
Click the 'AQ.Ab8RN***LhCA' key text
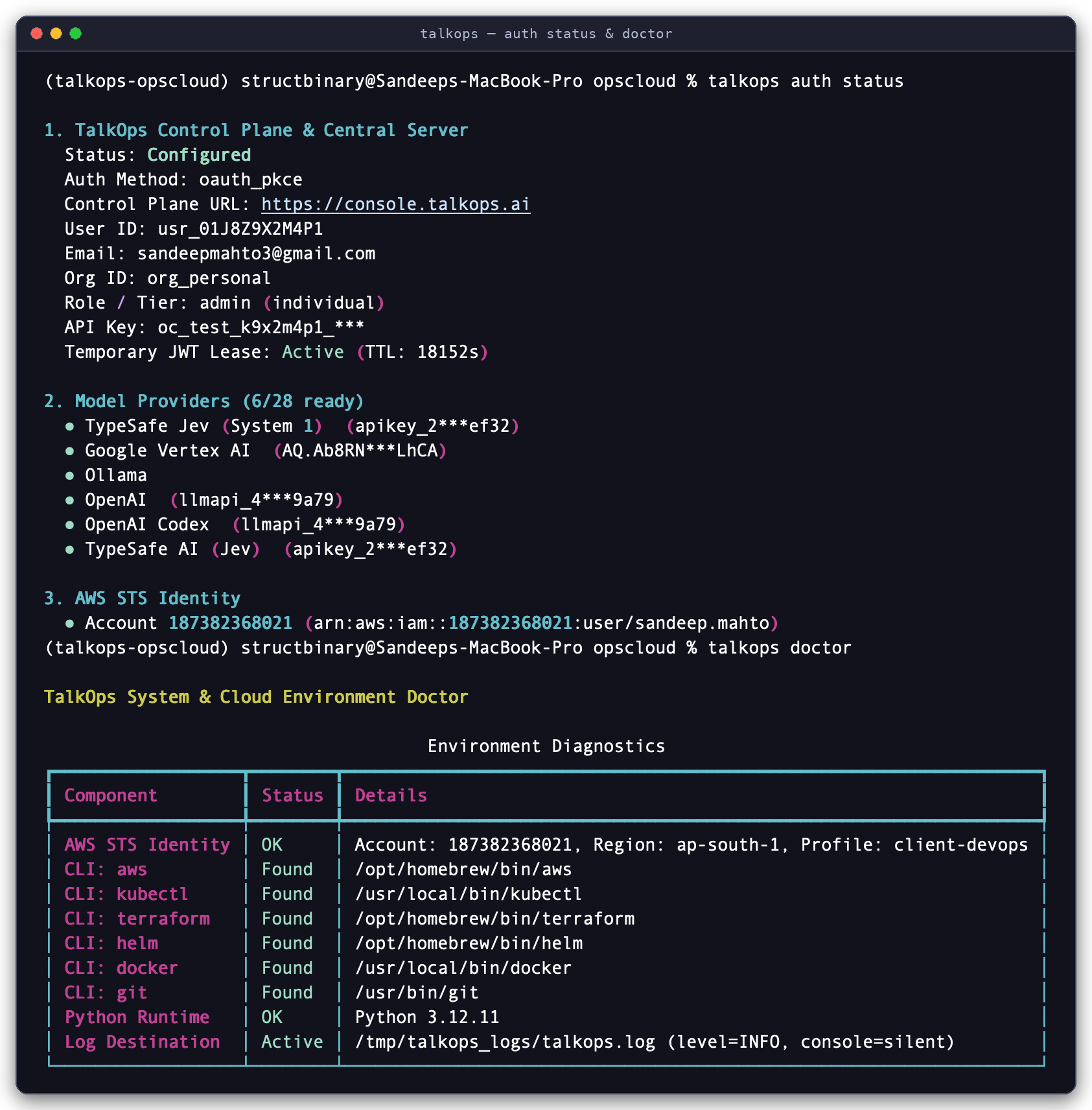[360, 451]
